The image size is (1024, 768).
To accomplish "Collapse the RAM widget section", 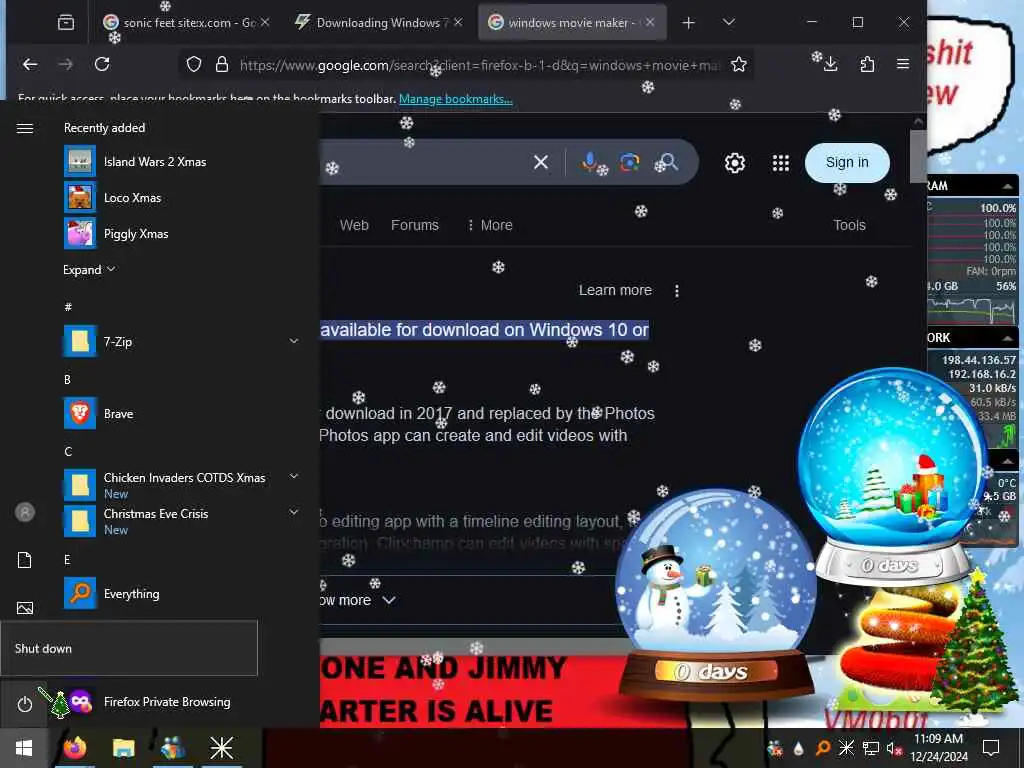I will point(1008,187).
